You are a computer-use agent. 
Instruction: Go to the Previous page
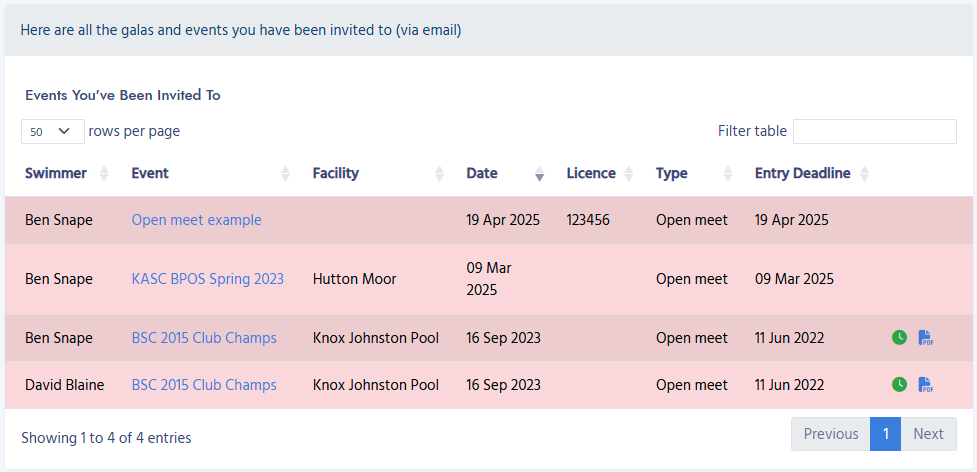830,434
